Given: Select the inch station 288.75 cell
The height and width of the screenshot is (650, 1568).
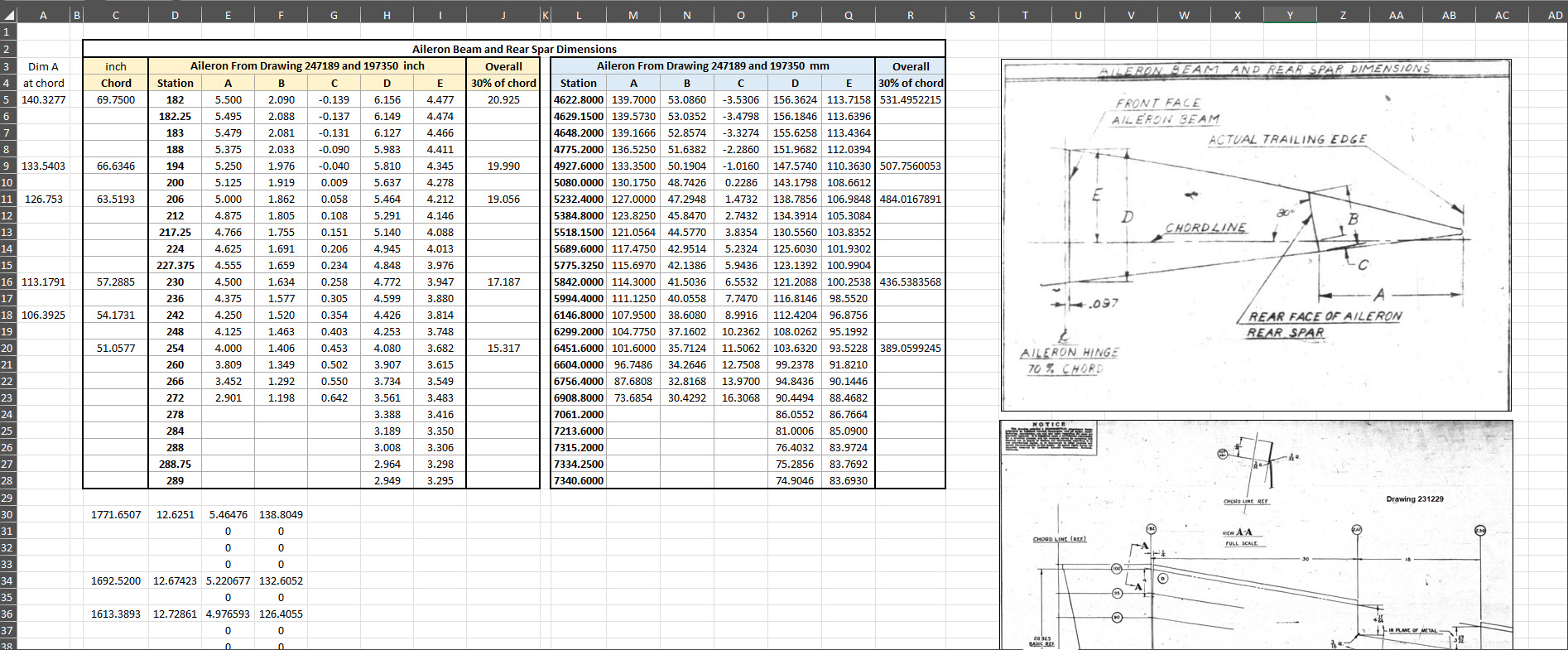Looking at the screenshot, I should coord(175,464).
